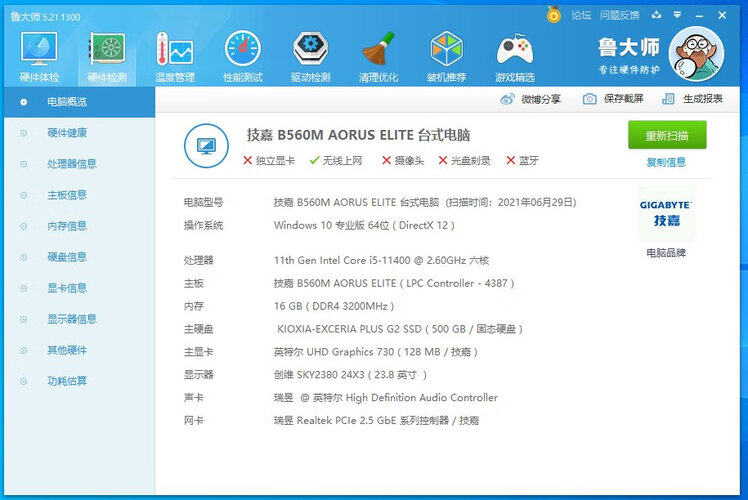The image size is (748, 500).
Task: Click the UHD Graphics 730 value
Action: (375, 352)
